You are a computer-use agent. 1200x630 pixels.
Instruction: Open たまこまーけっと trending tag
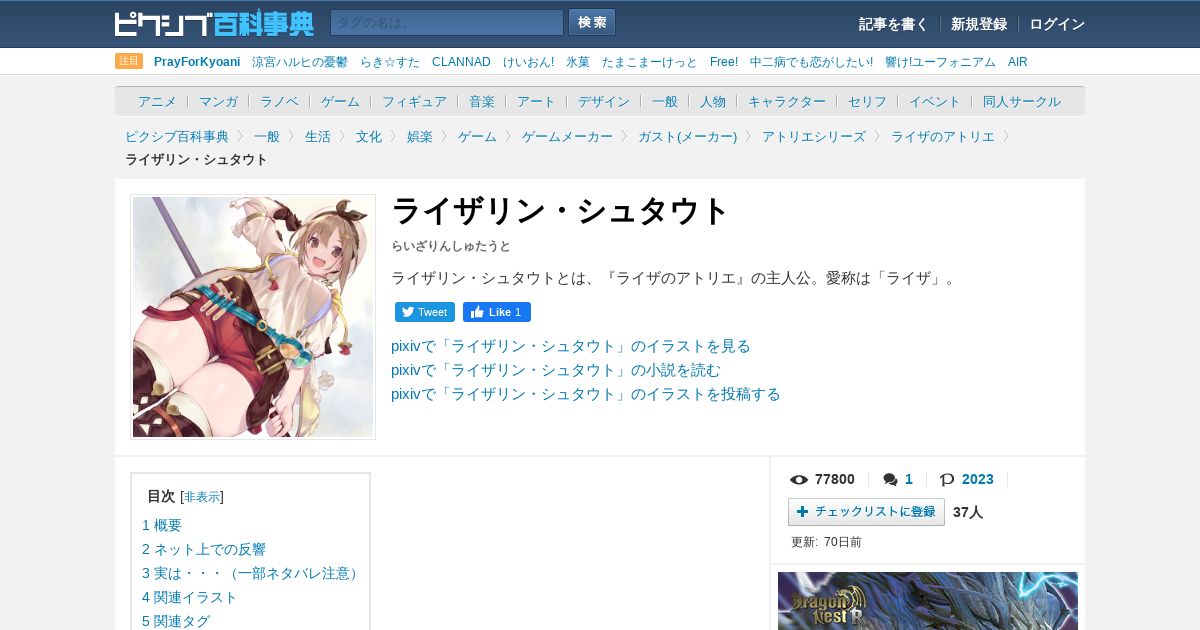click(650, 62)
